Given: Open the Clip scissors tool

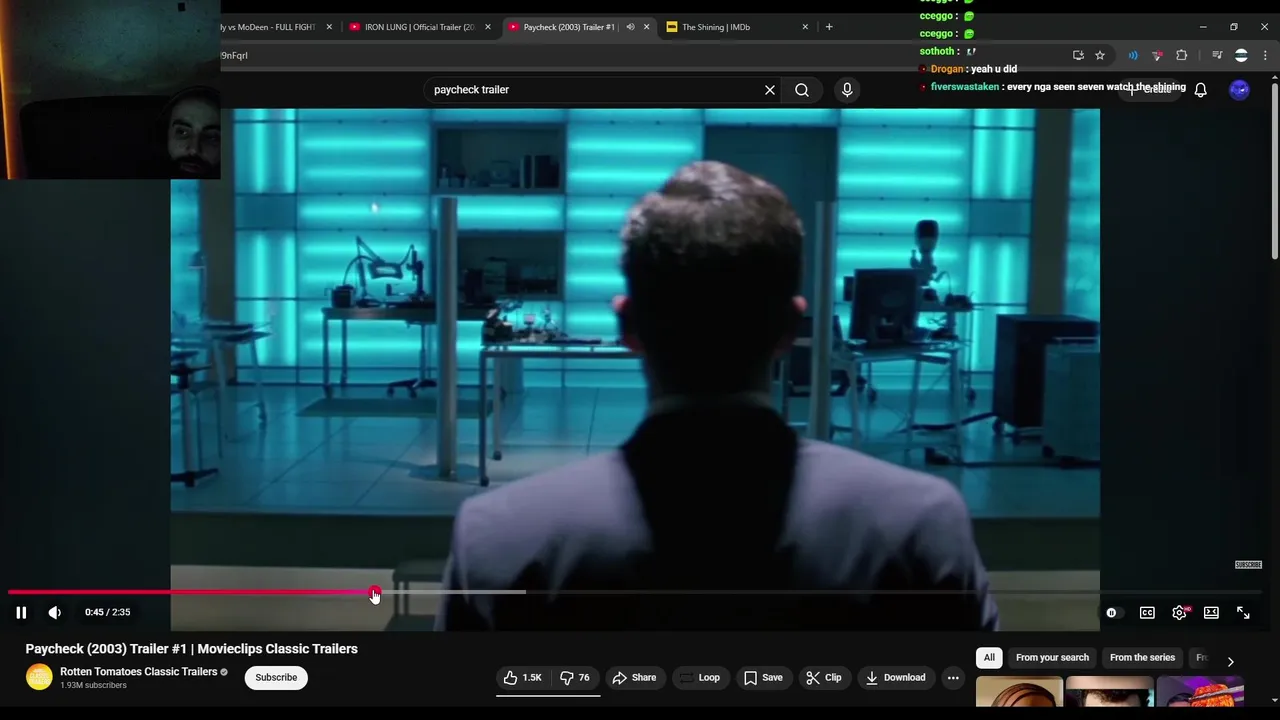Looking at the screenshot, I should pos(823,678).
